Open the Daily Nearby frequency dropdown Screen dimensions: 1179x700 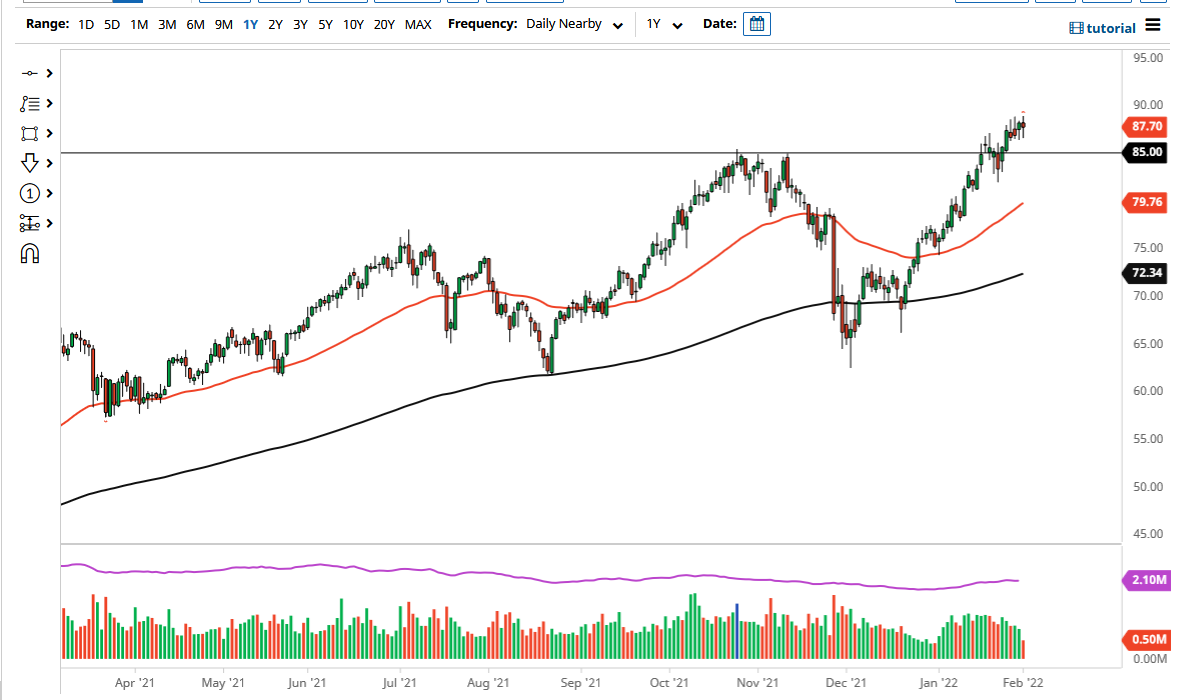click(x=574, y=23)
